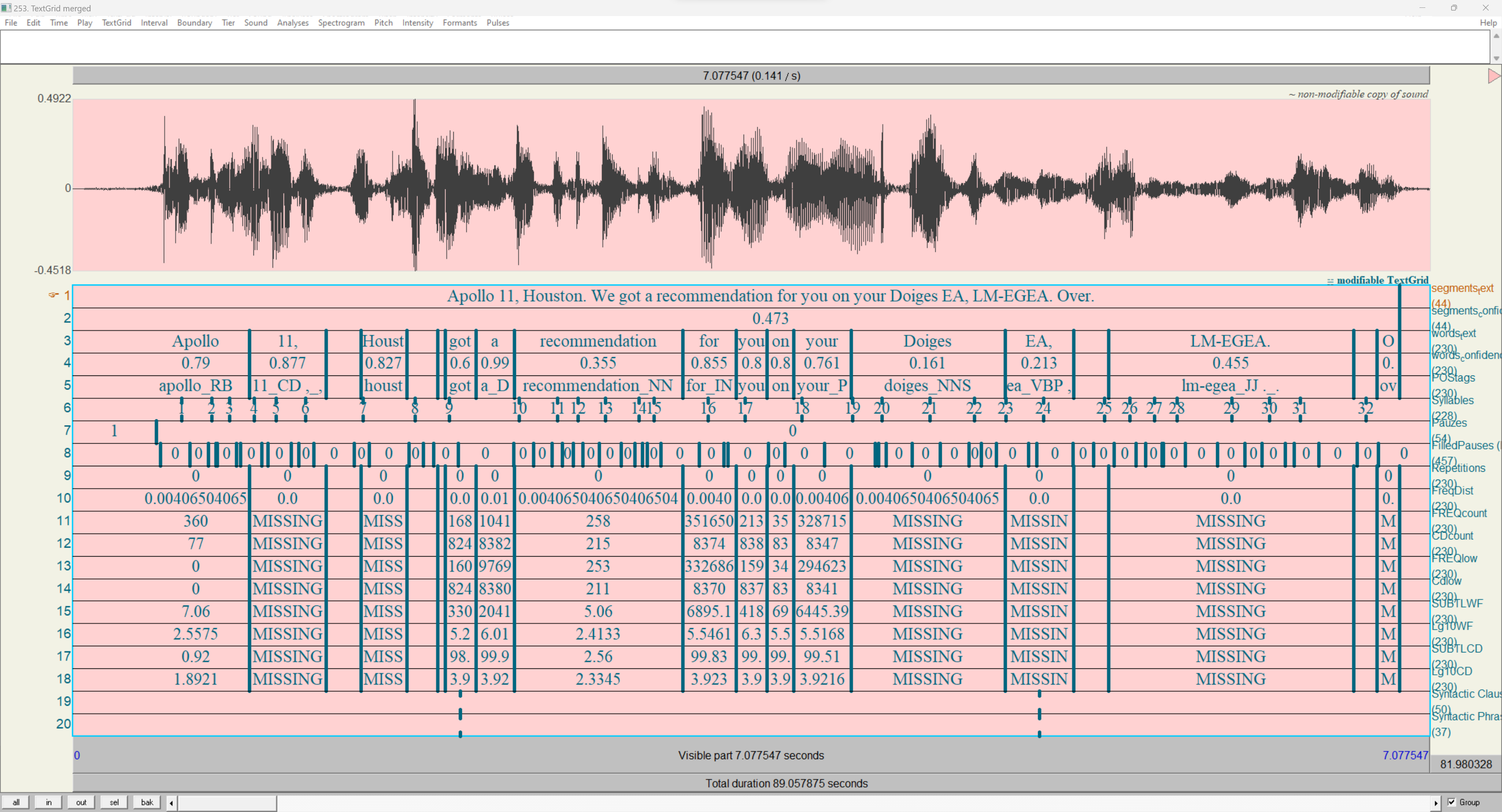Screen dimensions: 1502x812
Task: Click the pointing hand icon beside tier 1
Action: pos(54,295)
